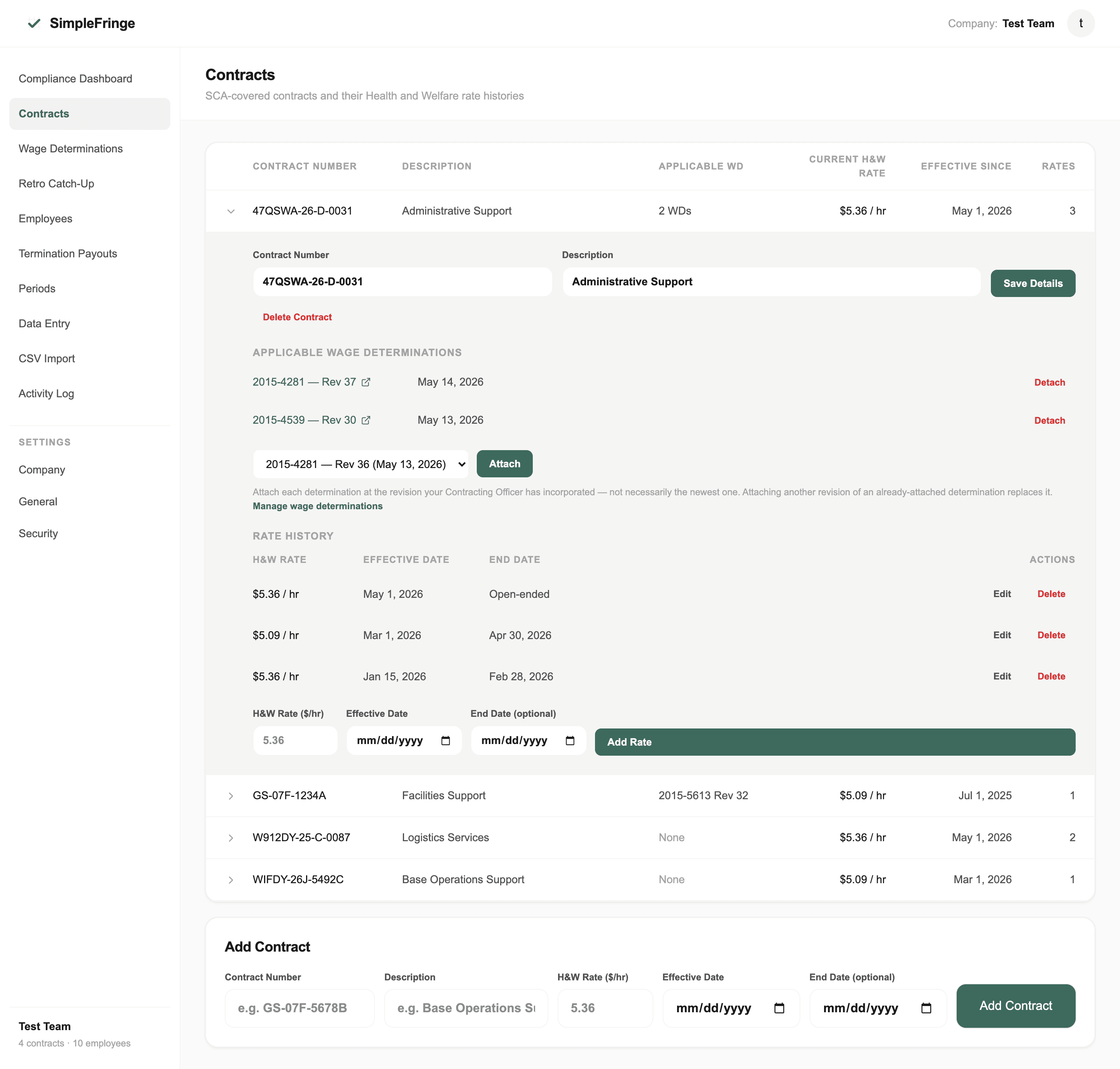Click "Base Operations Support" description cell

pos(463,880)
